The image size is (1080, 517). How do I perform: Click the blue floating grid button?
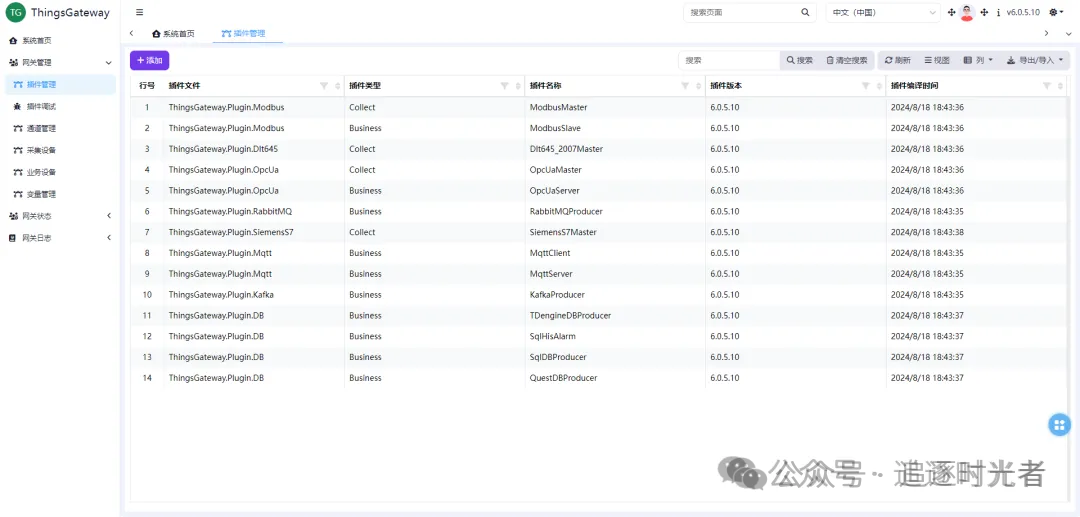1059,425
